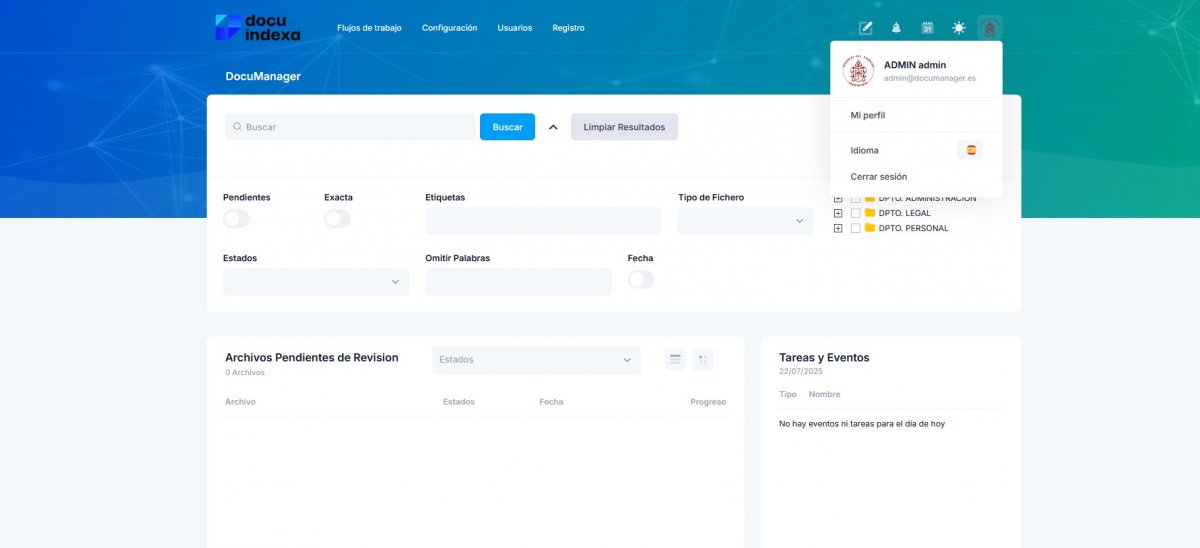This screenshot has width=1200, height=548.
Task: Collapse the advanced search filters chevron
Action: pos(553,127)
